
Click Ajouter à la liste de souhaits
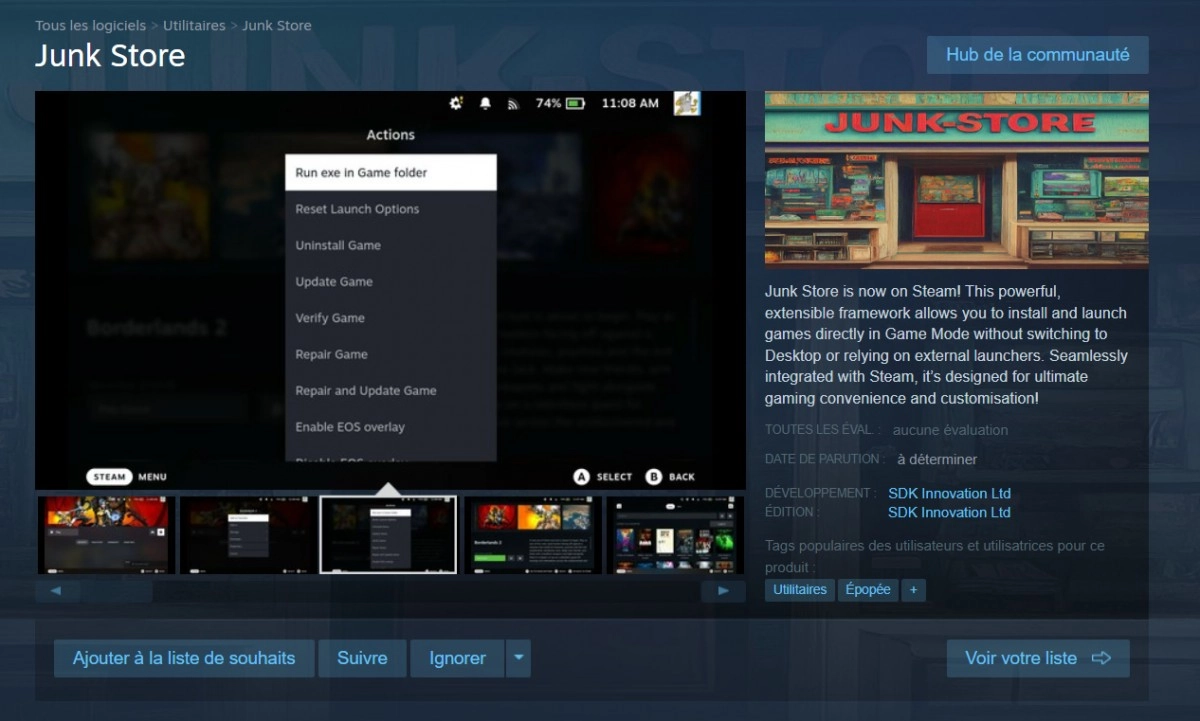(x=184, y=658)
